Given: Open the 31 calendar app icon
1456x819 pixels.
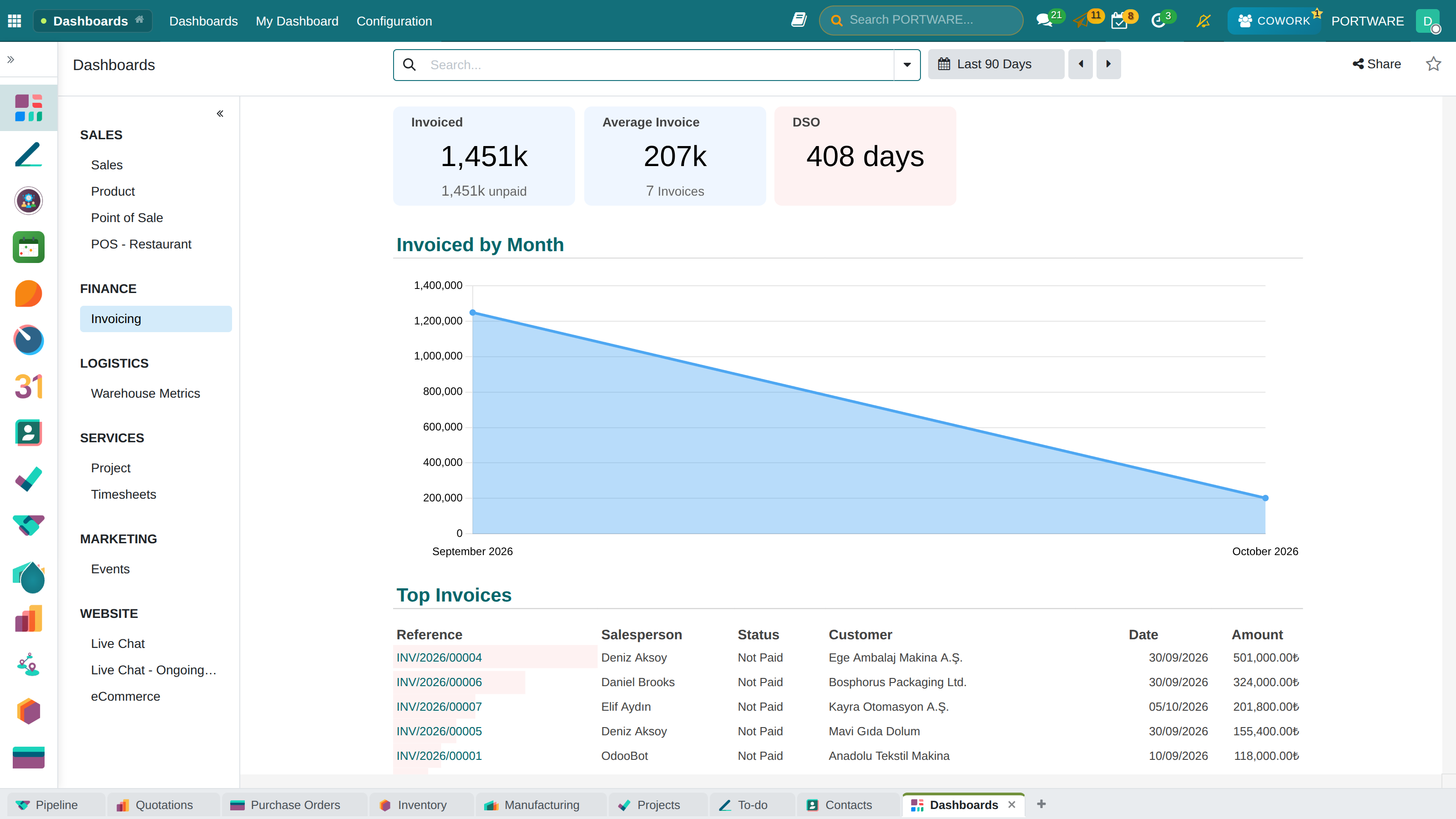Looking at the screenshot, I should point(28,387).
